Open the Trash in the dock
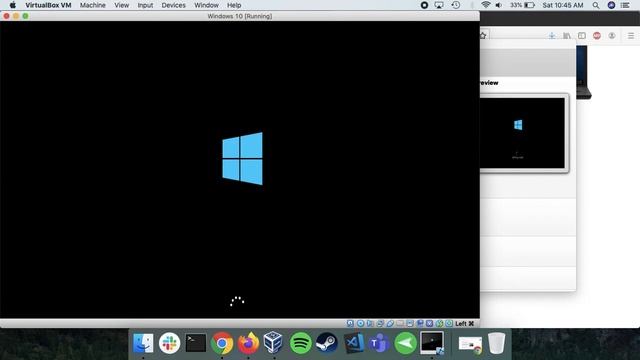 [x=496, y=343]
